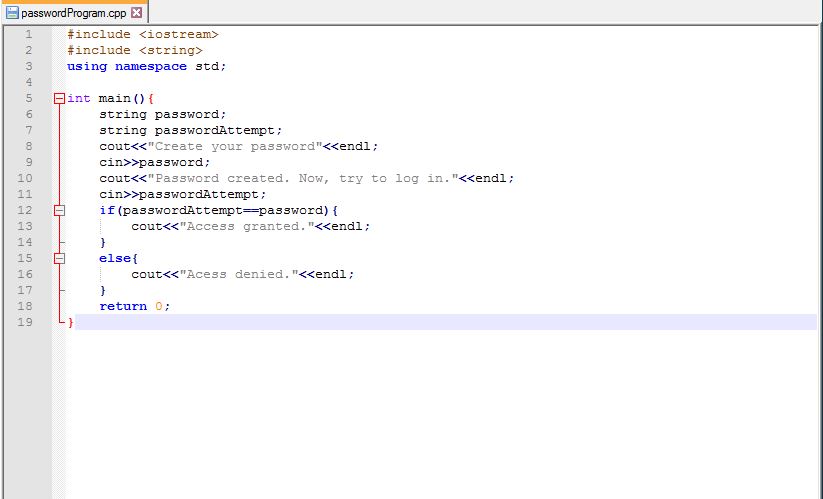Screen dimensions: 823x499
Task: Click the closing brace on line 19
Action: click(71, 322)
